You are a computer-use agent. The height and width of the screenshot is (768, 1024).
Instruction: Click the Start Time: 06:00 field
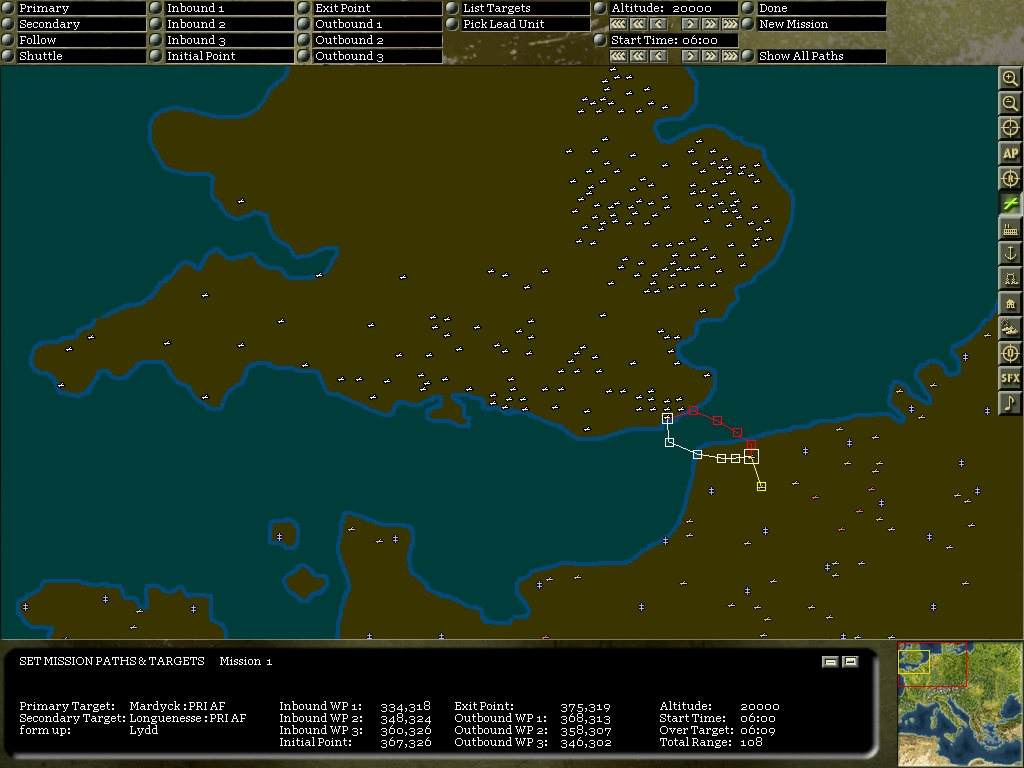(x=673, y=40)
